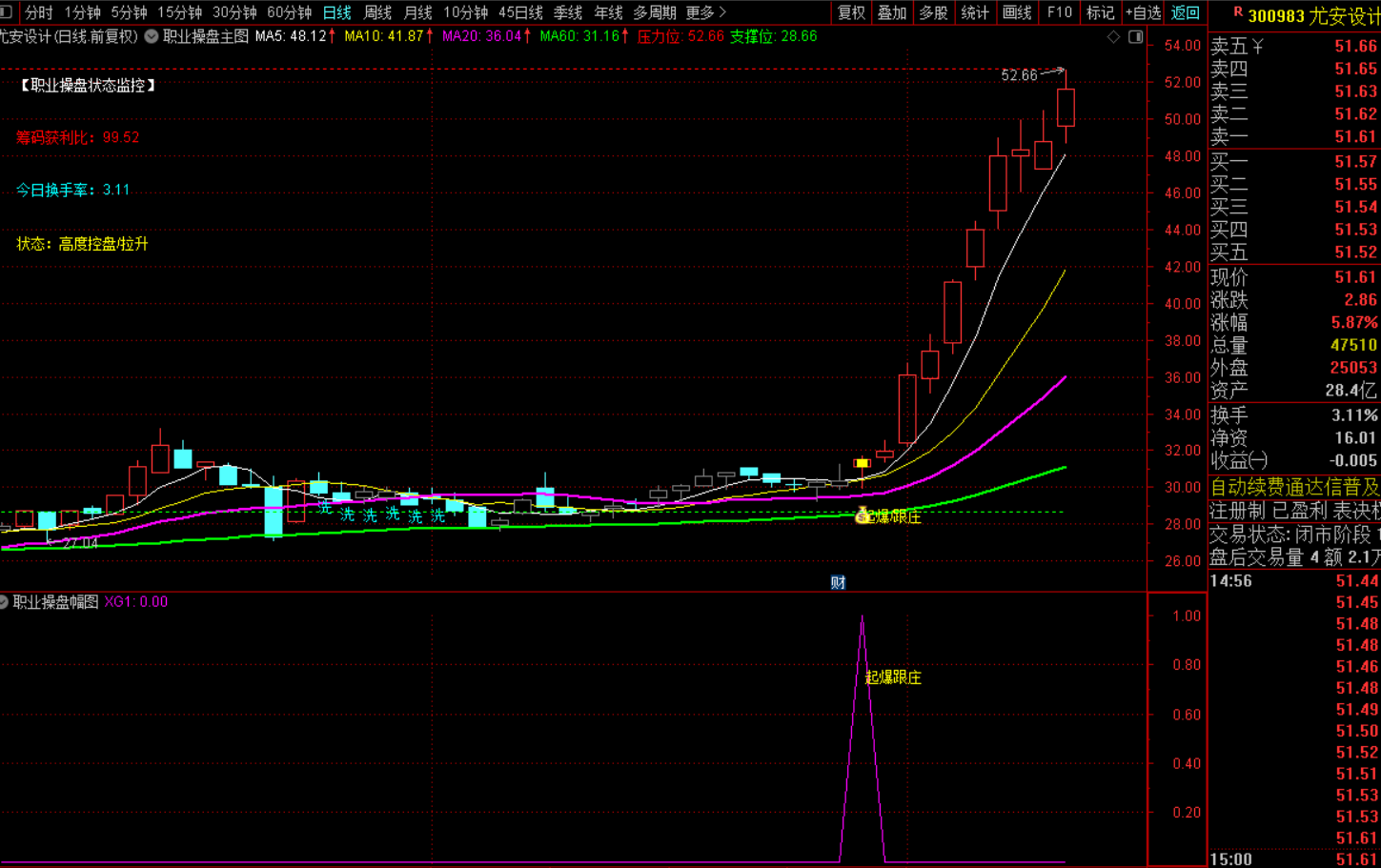Open F10 company info
The height and width of the screenshot is (868, 1381).
tap(1059, 12)
